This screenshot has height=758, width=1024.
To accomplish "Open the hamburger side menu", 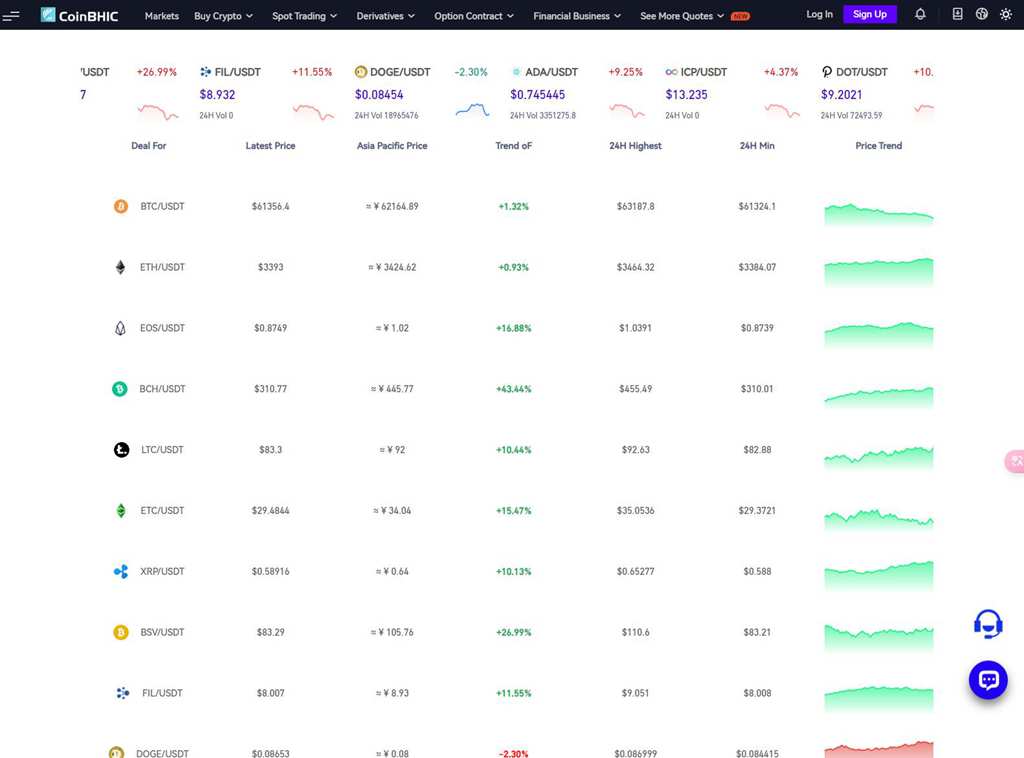I will coord(11,15).
